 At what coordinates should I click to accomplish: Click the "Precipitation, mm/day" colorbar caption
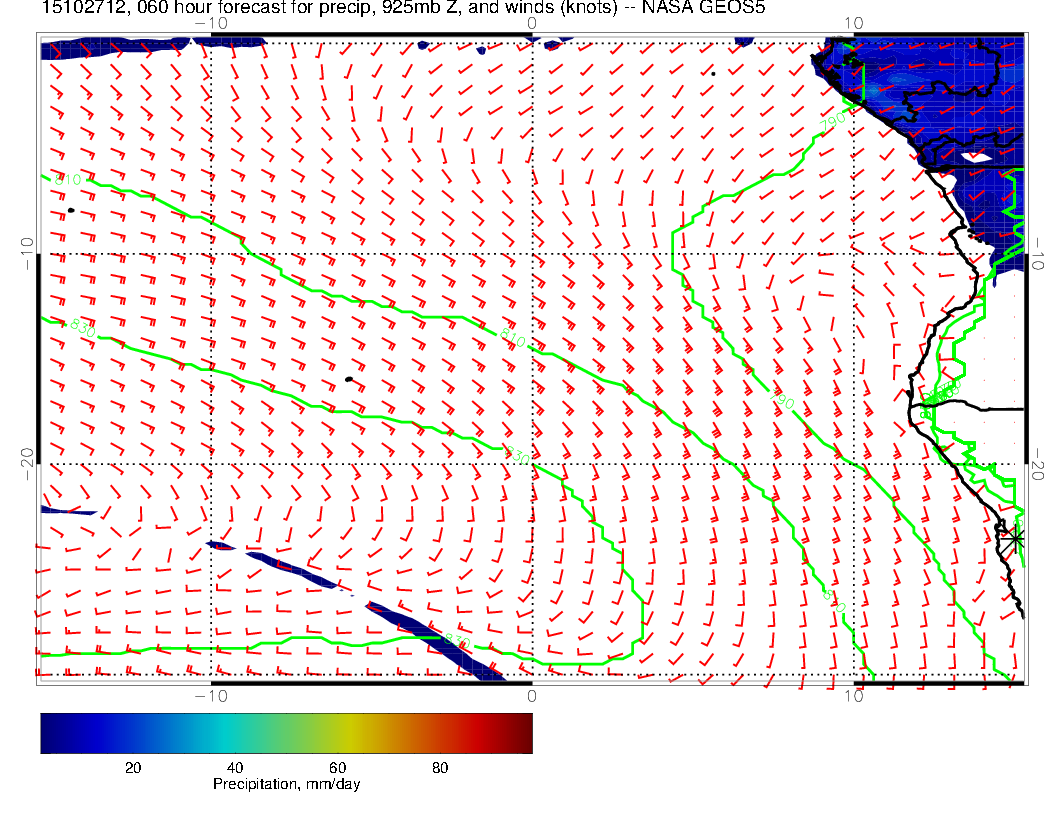point(286,785)
